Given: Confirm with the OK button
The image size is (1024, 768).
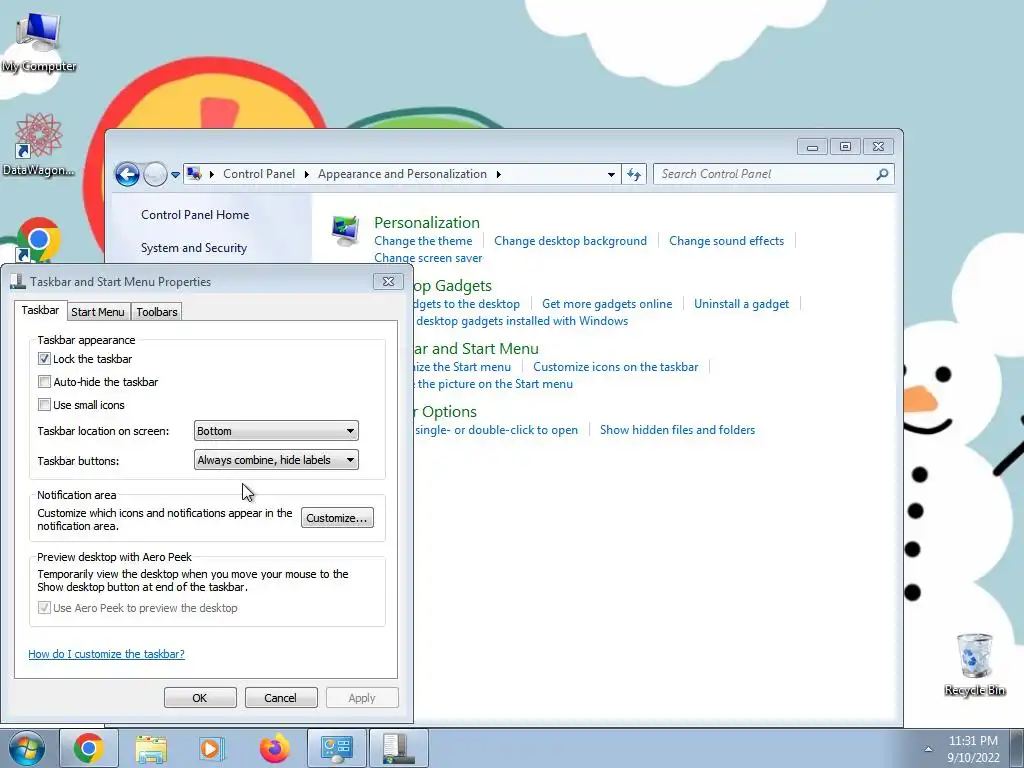Looking at the screenshot, I should point(200,697).
